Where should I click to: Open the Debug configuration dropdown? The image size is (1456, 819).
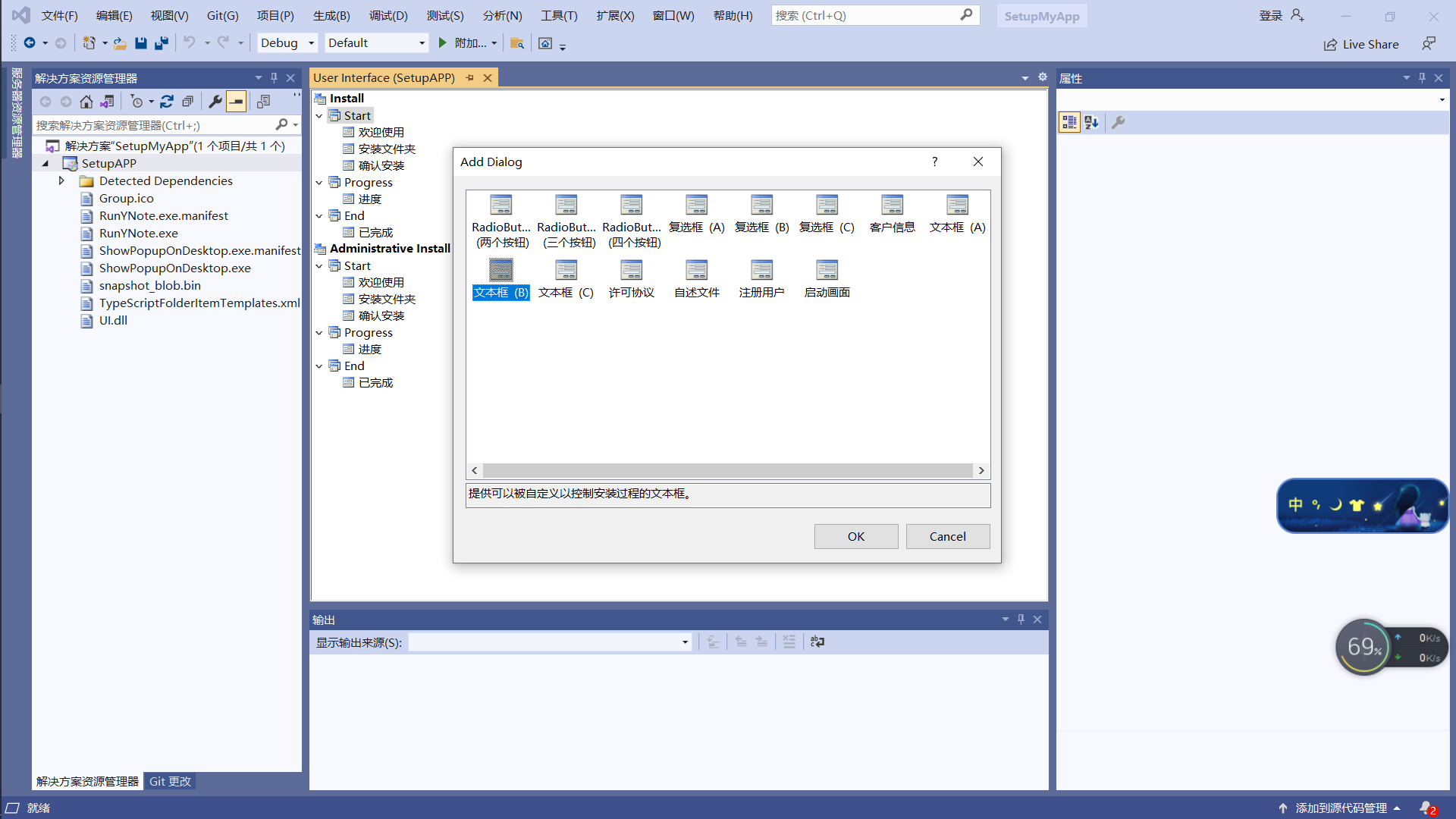[x=287, y=43]
